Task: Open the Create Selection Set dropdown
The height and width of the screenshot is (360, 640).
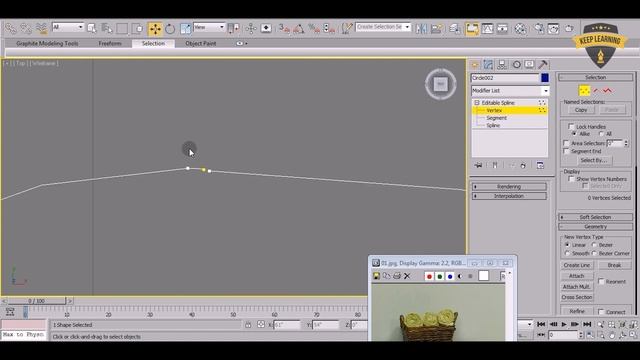Action: (x=407, y=27)
